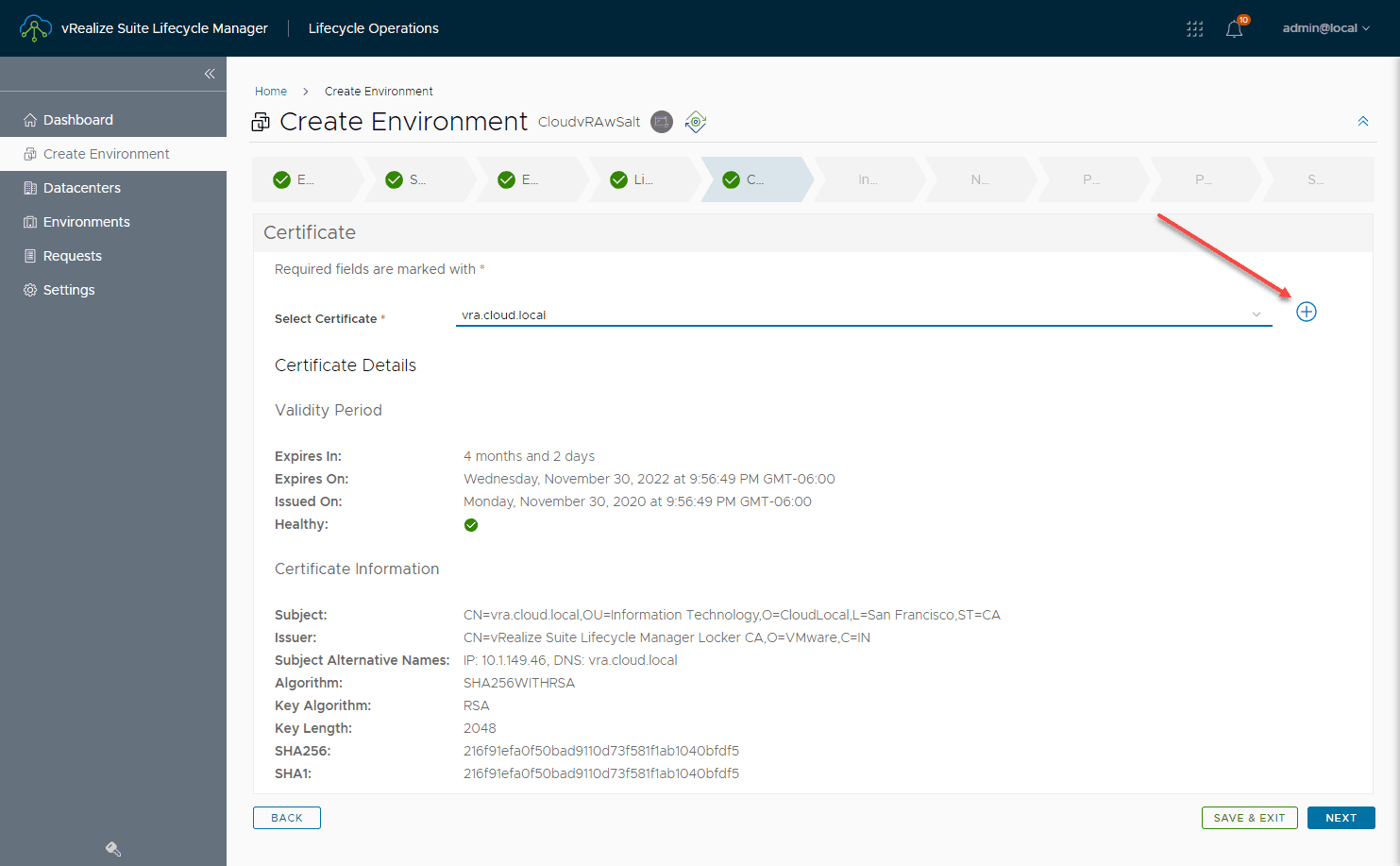The height and width of the screenshot is (866, 1400).
Task: Click the edit icon beside CloudvRAwSalt
Action: pos(661,121)
